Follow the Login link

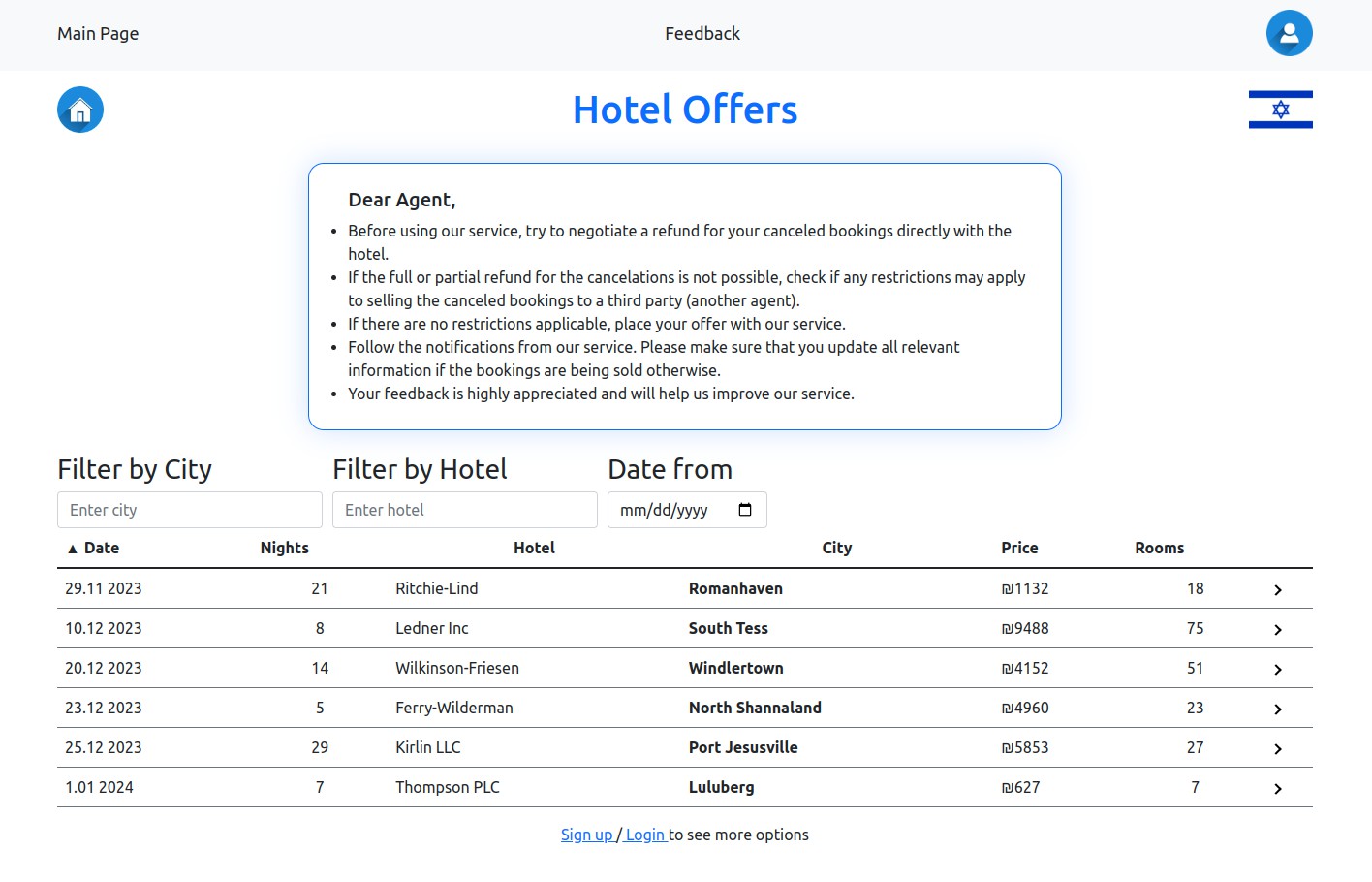[x=645, y=835]
